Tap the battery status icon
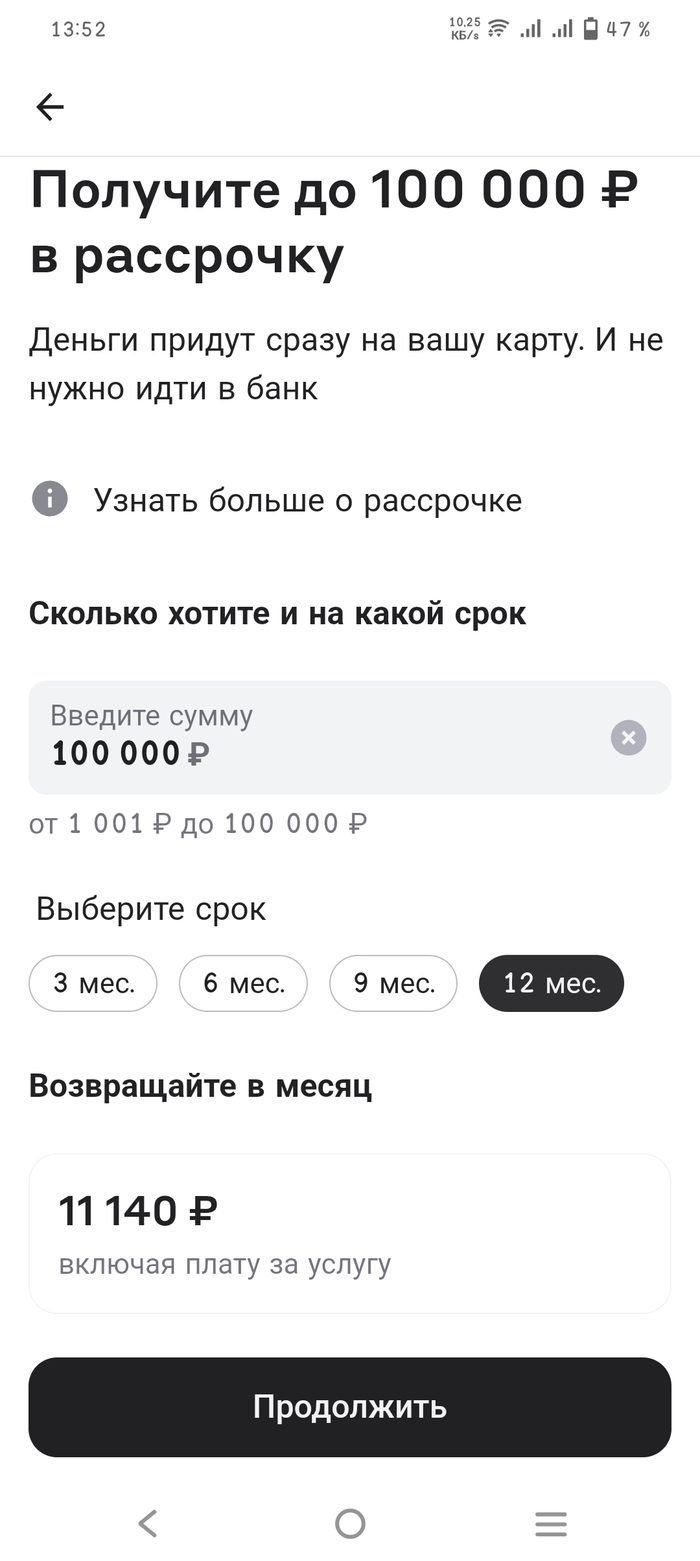Screen dimensions: 700x1561 click(x=591, y=28)
